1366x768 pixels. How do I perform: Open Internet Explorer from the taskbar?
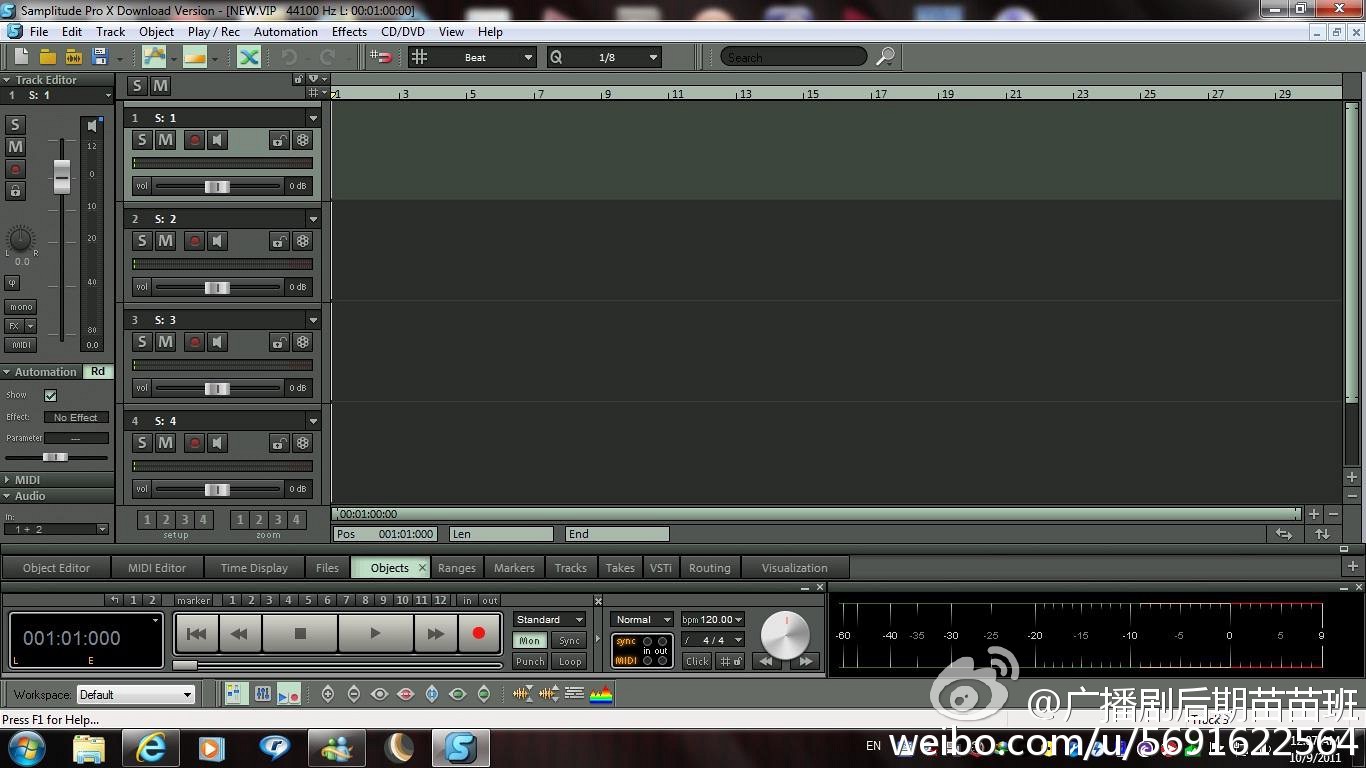point(151,747)
